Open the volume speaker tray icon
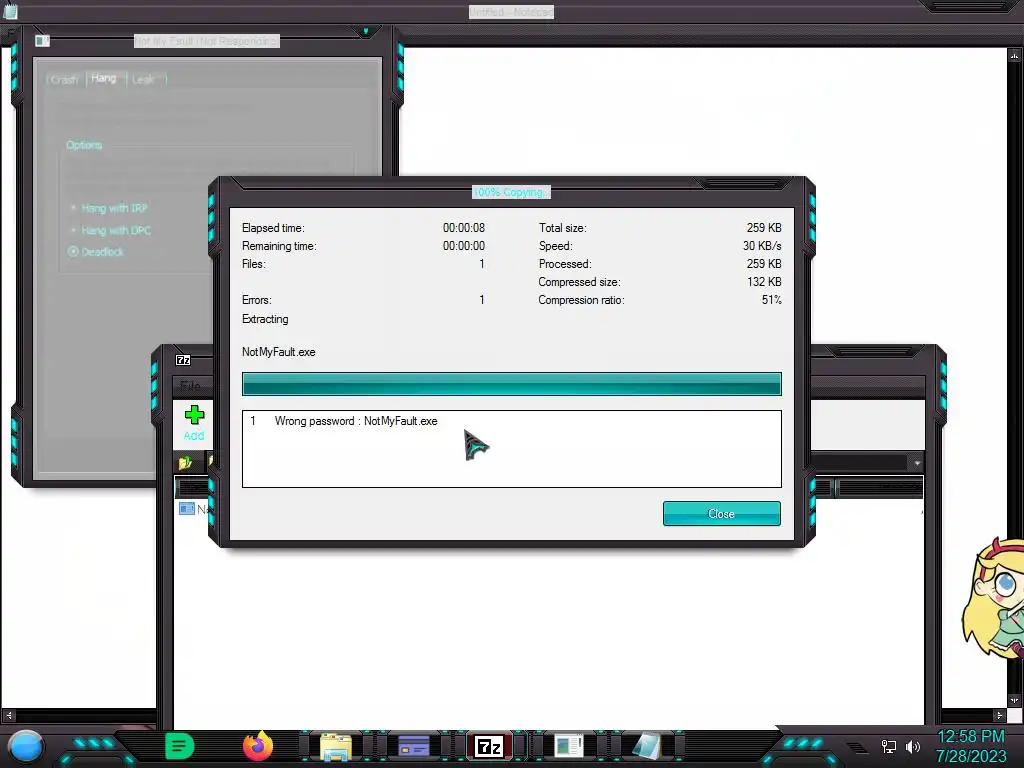Viewport: 1024px width, 768px height. pos(913,746)
